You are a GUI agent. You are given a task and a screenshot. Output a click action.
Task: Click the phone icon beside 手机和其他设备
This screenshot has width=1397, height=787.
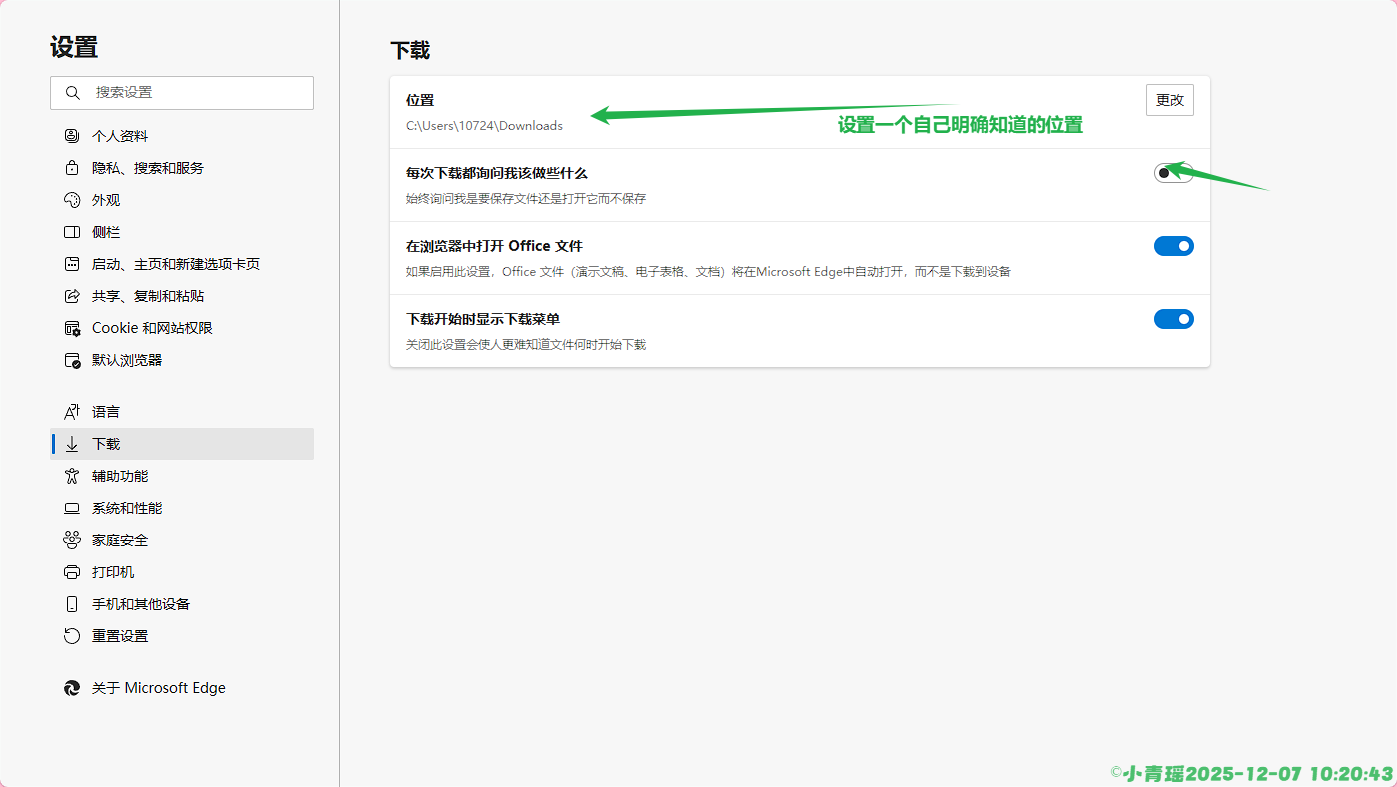(72, 604)
